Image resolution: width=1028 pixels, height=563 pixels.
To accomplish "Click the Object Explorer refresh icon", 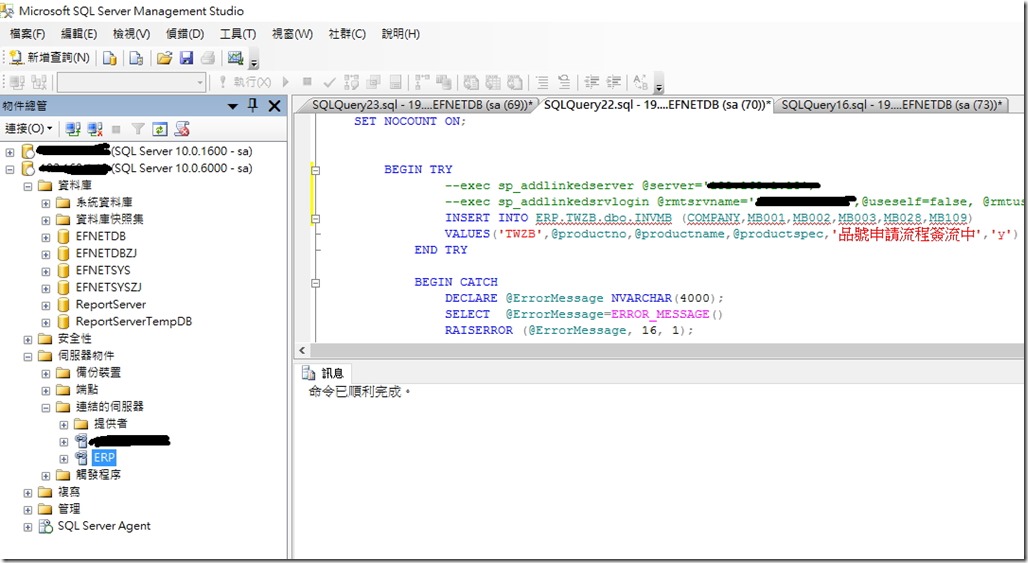I will pos(160,129).
